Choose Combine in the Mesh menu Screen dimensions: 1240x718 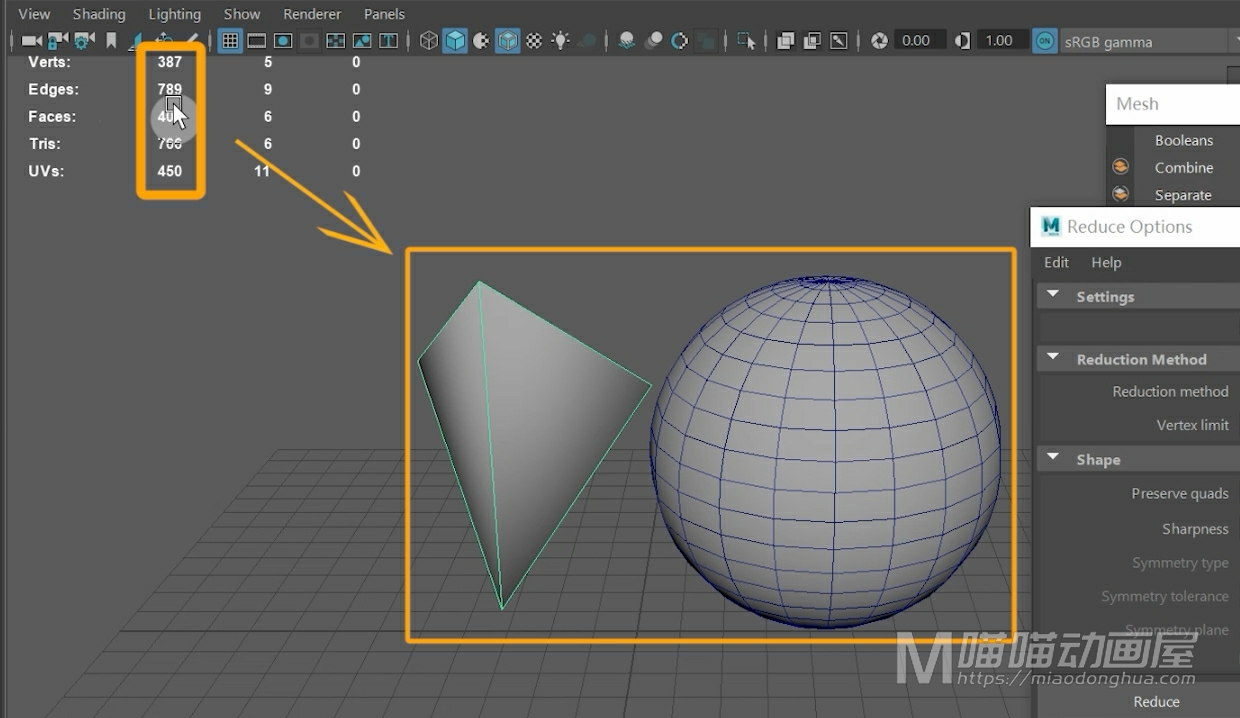click(x=1183, y=168)
